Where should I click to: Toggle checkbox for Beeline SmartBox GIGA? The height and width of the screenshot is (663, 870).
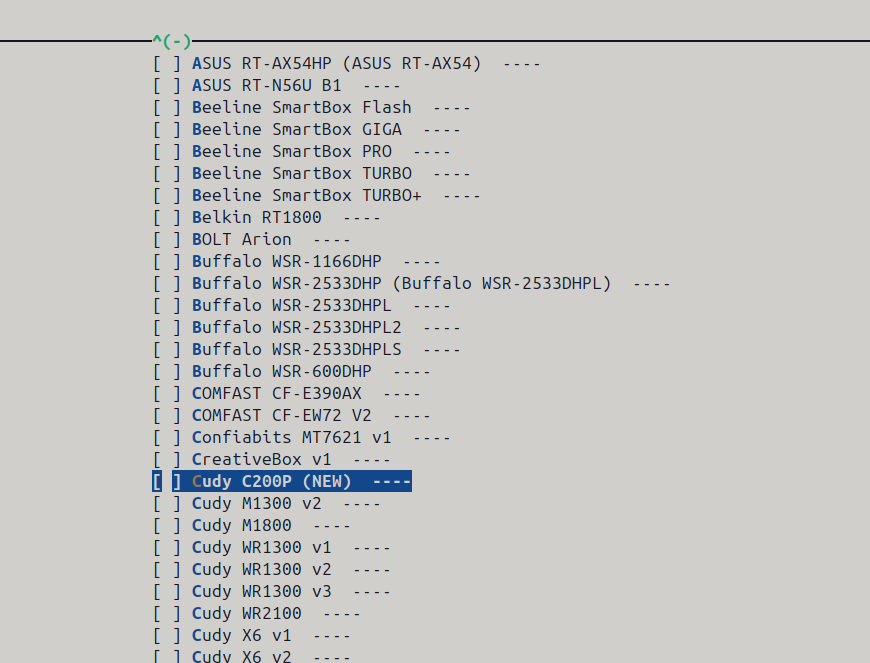point(167,130)
